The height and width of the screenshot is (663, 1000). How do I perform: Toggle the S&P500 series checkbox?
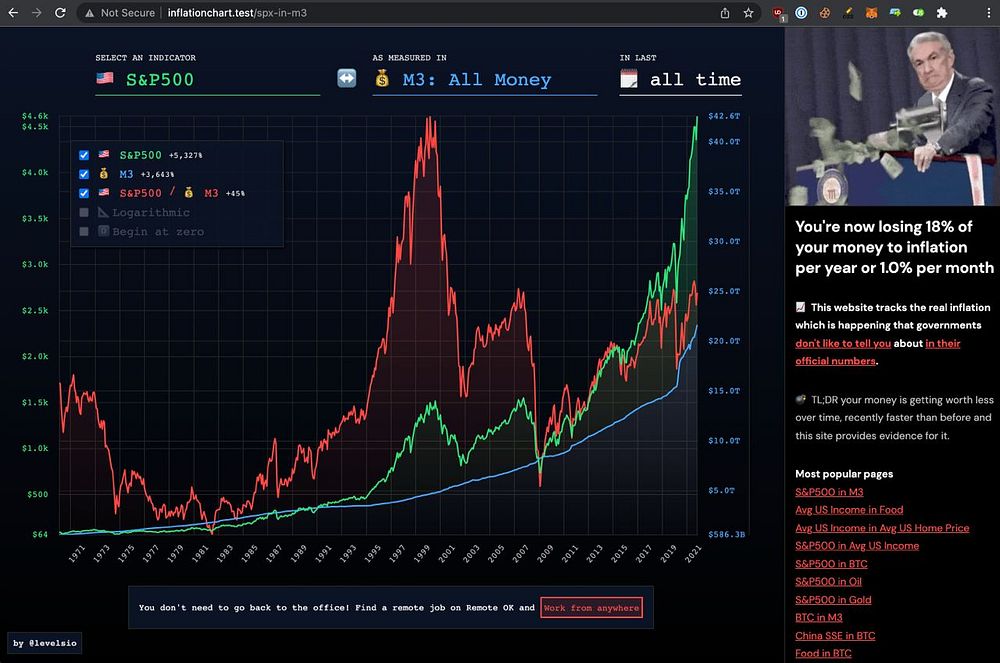click(84, 155)
